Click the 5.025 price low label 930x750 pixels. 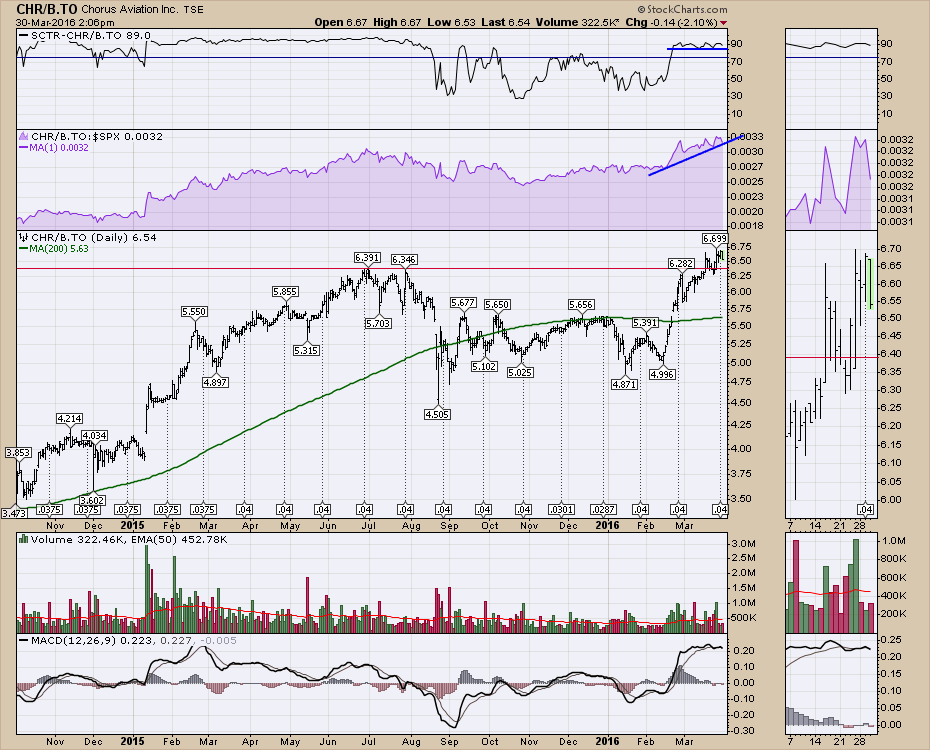pos(520,372)
